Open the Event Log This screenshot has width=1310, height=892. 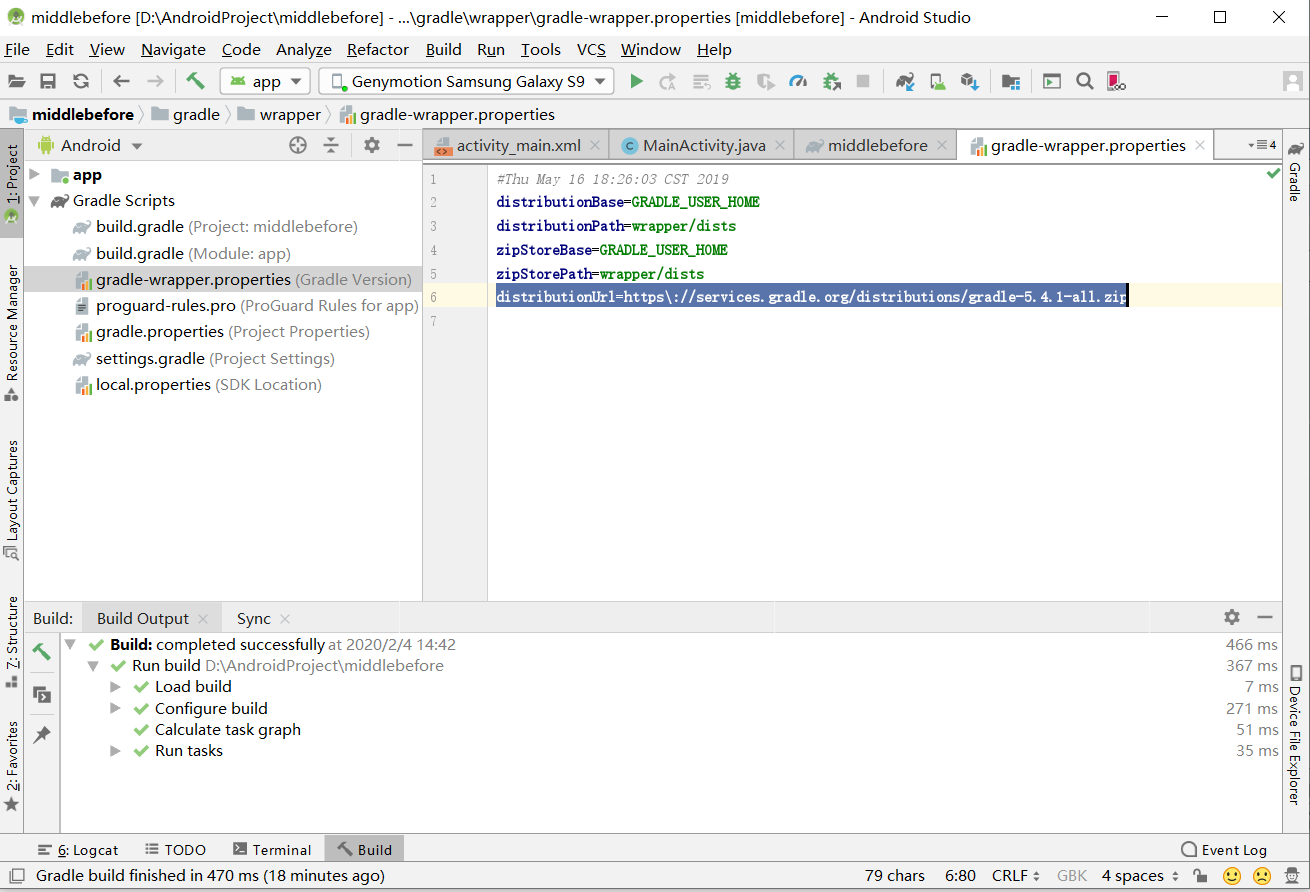pyautogui.click(x=1223, y=850)
